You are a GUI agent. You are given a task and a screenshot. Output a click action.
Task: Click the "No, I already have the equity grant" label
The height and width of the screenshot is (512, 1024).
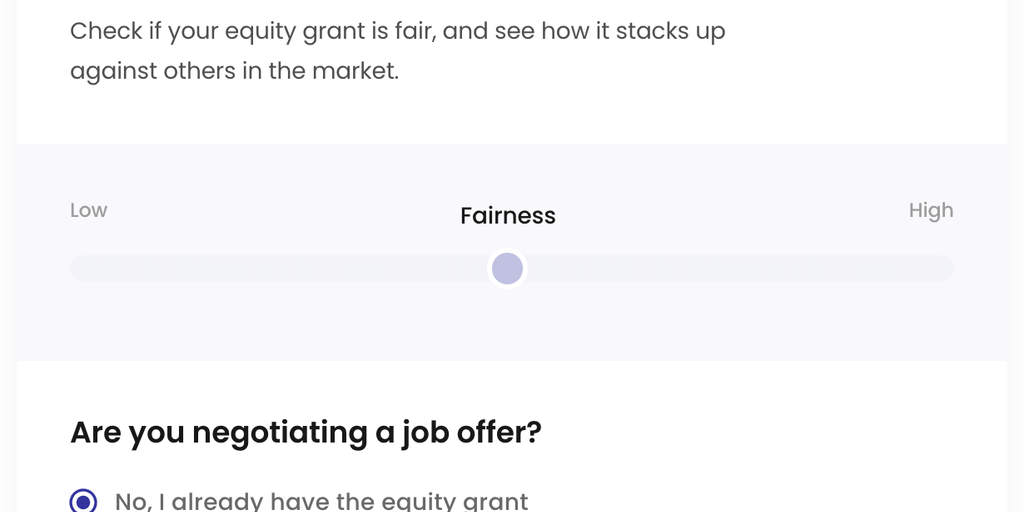pyautogui.click(x=321, y=501)
